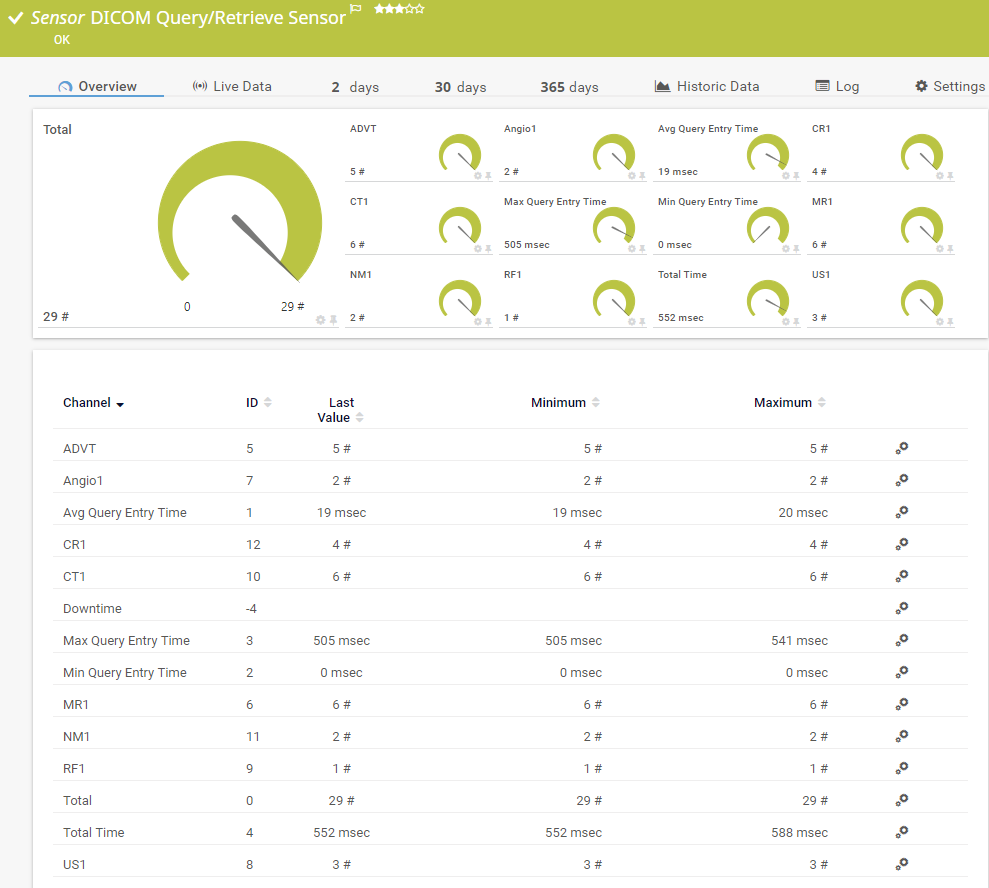The height and width of the screenshot is (888, 989).
Task: Toggle the pin on the US1 gauge
Action: 950,321
